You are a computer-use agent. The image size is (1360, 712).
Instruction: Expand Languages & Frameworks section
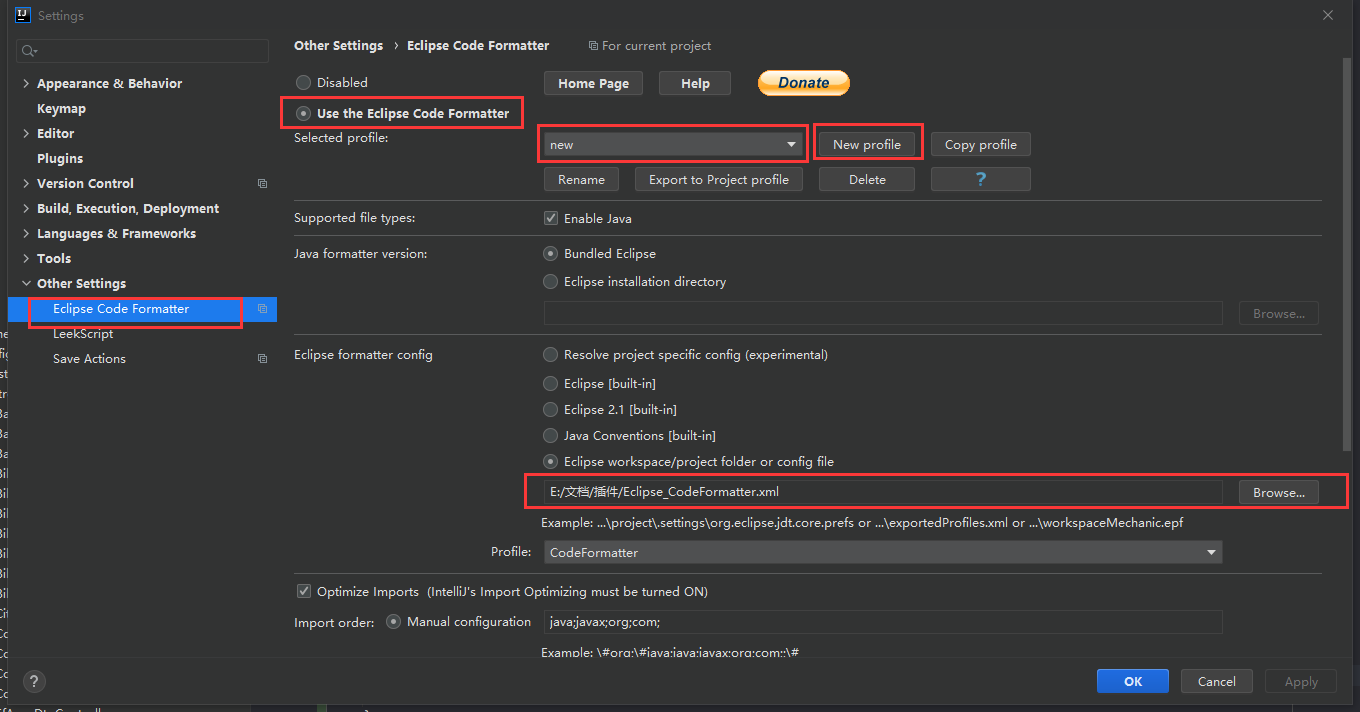[x=26, y=234]
